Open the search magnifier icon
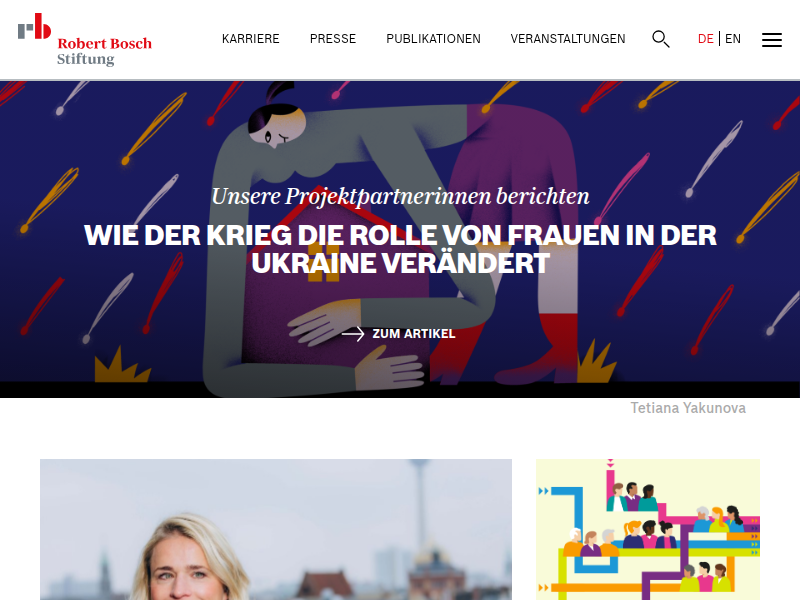This screenshot has width=800, height=600. pos(661,39)
